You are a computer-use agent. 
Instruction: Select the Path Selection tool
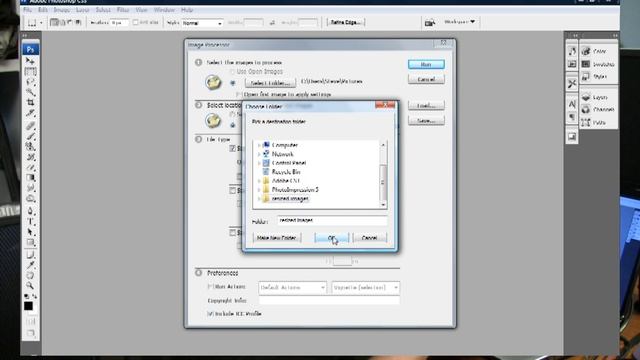point(30,232)
